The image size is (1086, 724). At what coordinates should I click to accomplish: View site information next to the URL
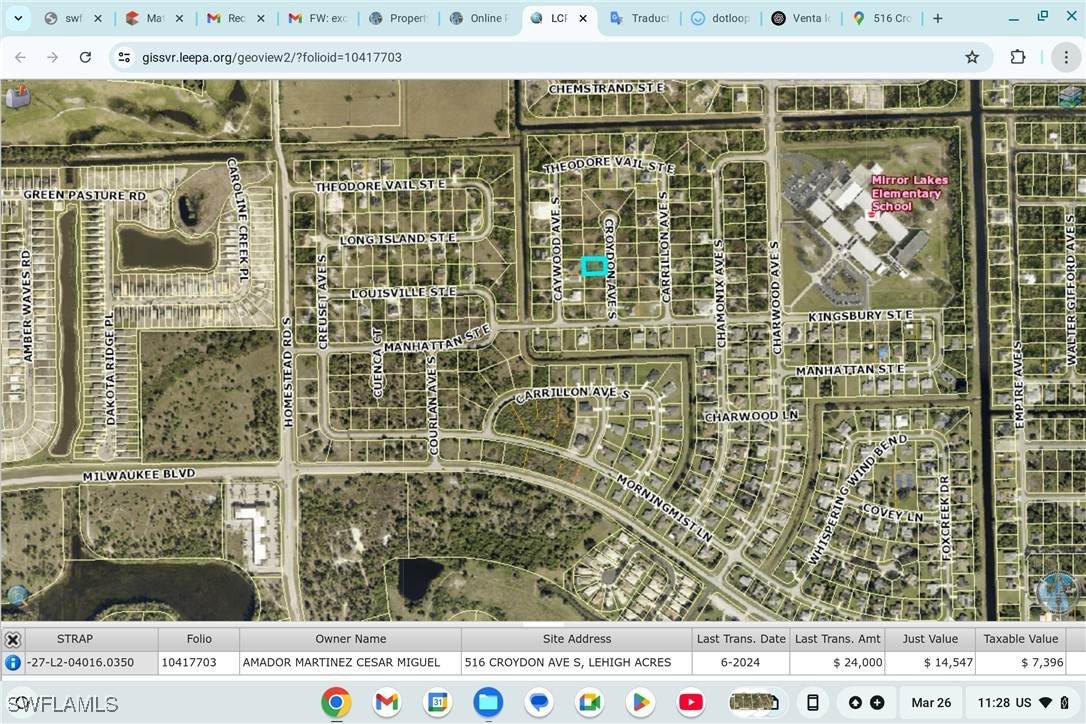tap(124, 57)
